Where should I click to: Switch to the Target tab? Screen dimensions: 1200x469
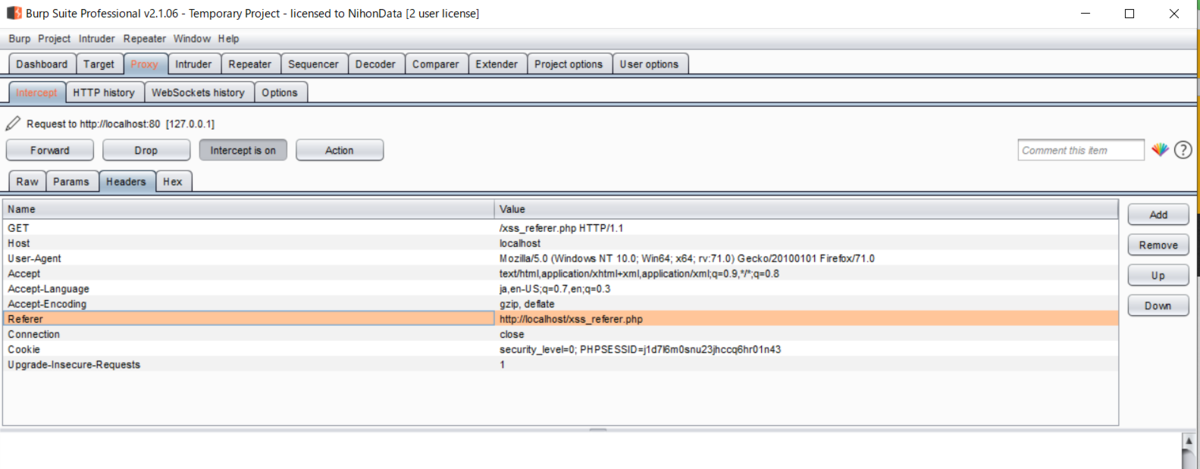pyautogui.click(x=99, y=64)
